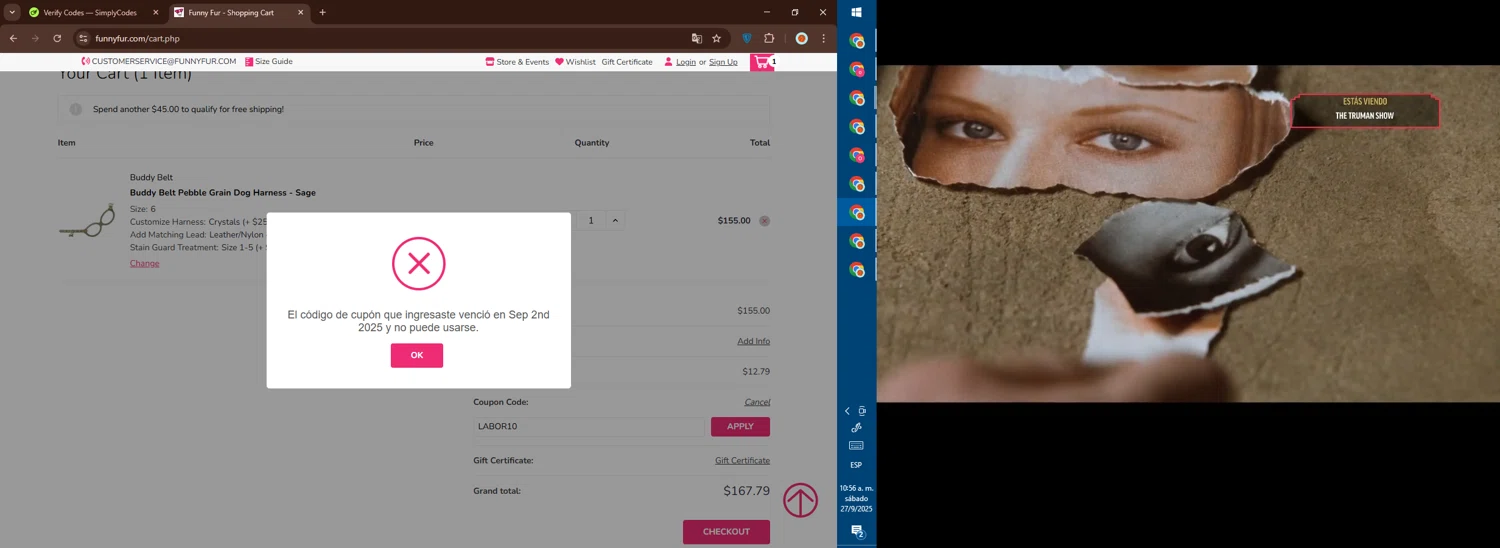Focus the funnyfur.com/cart.php address bar
1500x548 pixels.
(x=385, y=39)
